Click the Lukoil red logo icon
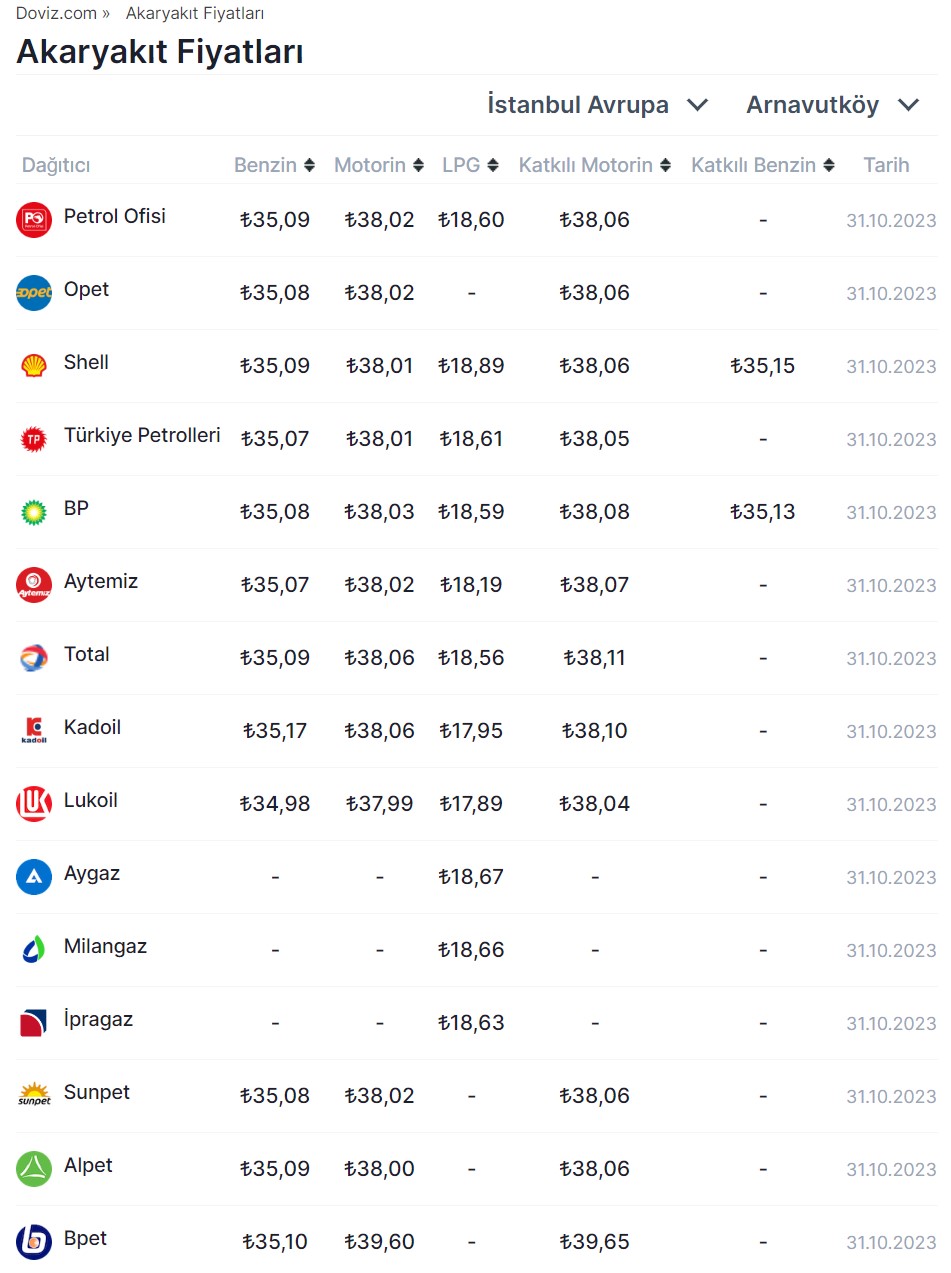 tap(34, 804)
